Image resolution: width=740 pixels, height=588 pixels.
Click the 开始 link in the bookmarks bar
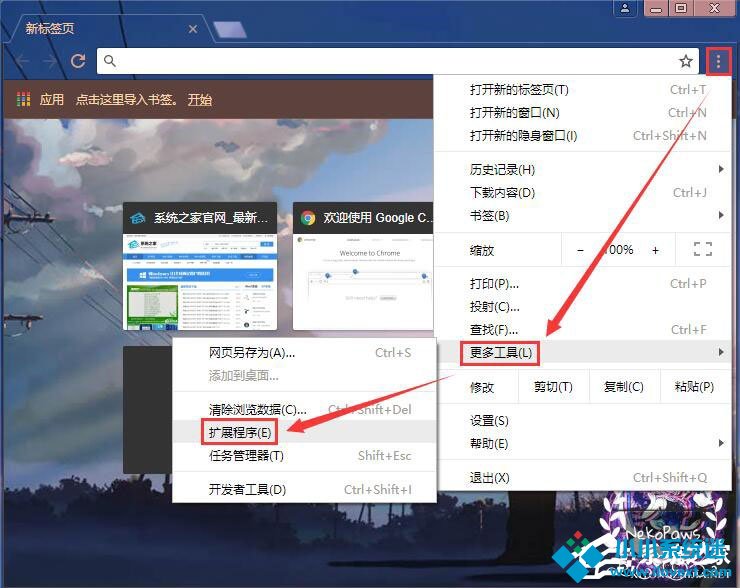click(200, 100)
